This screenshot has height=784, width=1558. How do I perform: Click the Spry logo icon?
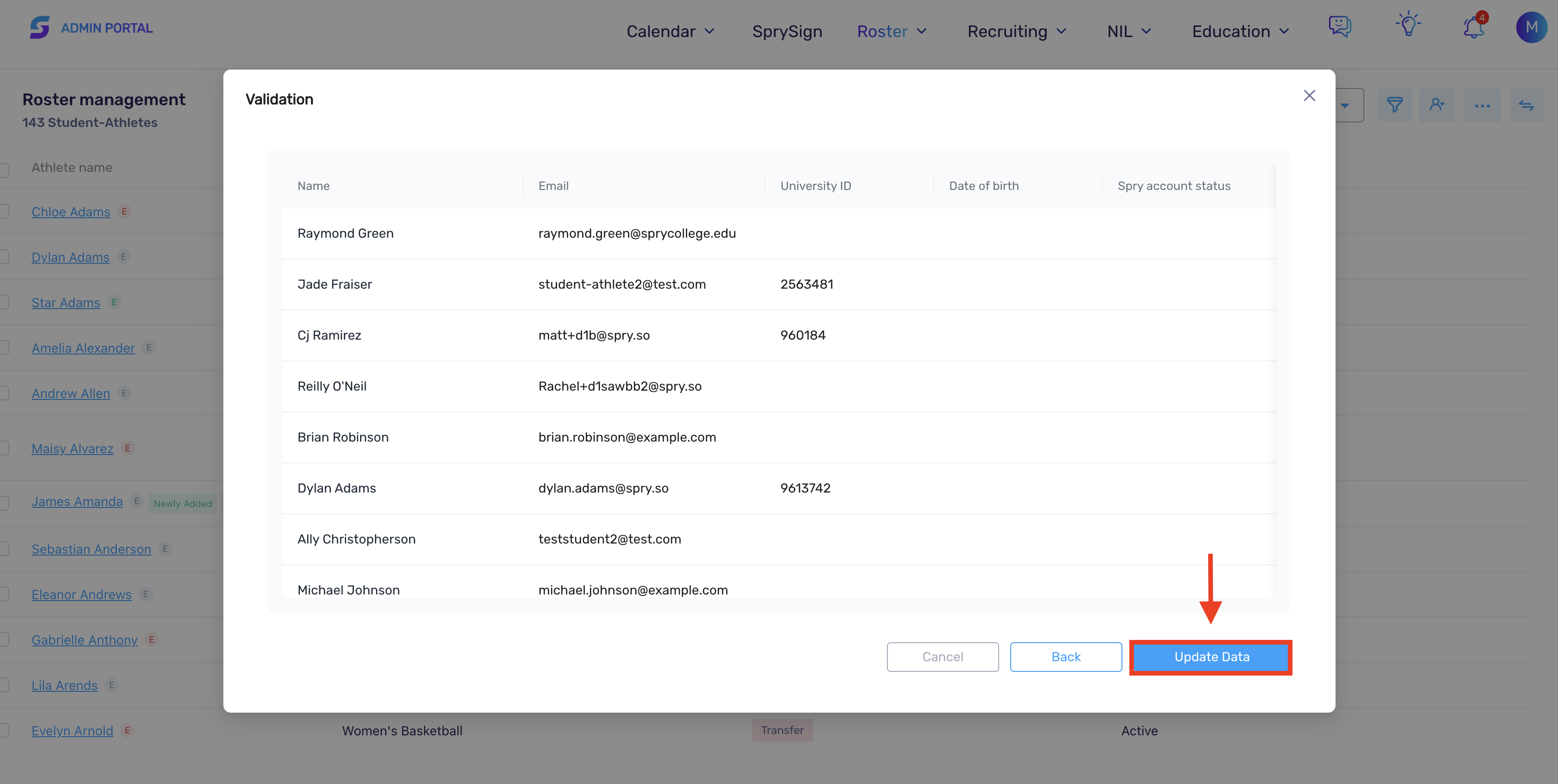[40, 28]
